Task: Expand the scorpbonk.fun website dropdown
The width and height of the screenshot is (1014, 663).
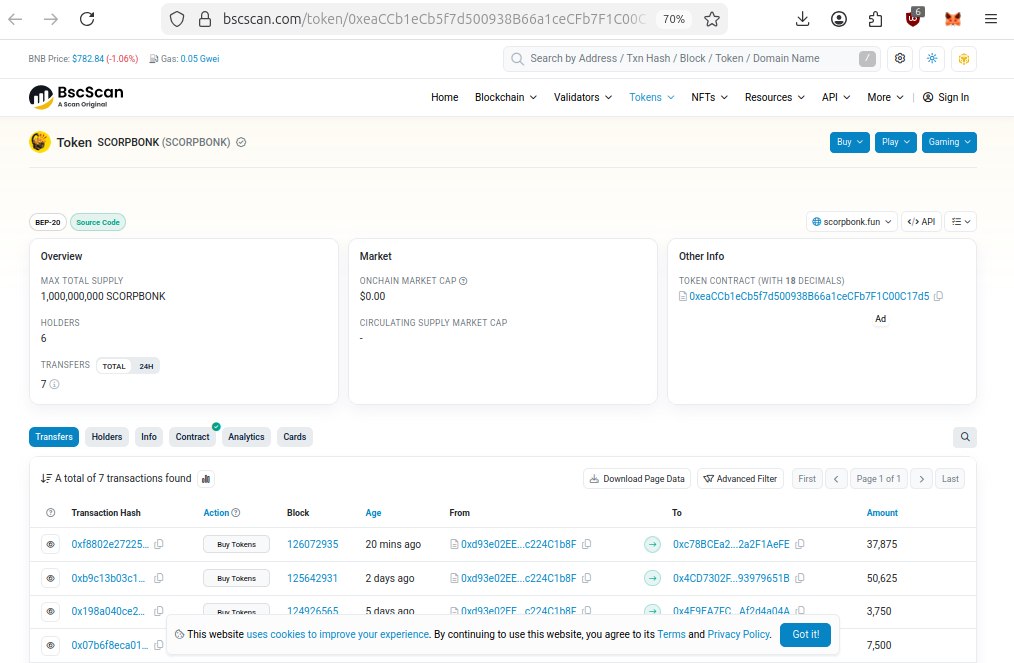Action: tap(852, 222)
